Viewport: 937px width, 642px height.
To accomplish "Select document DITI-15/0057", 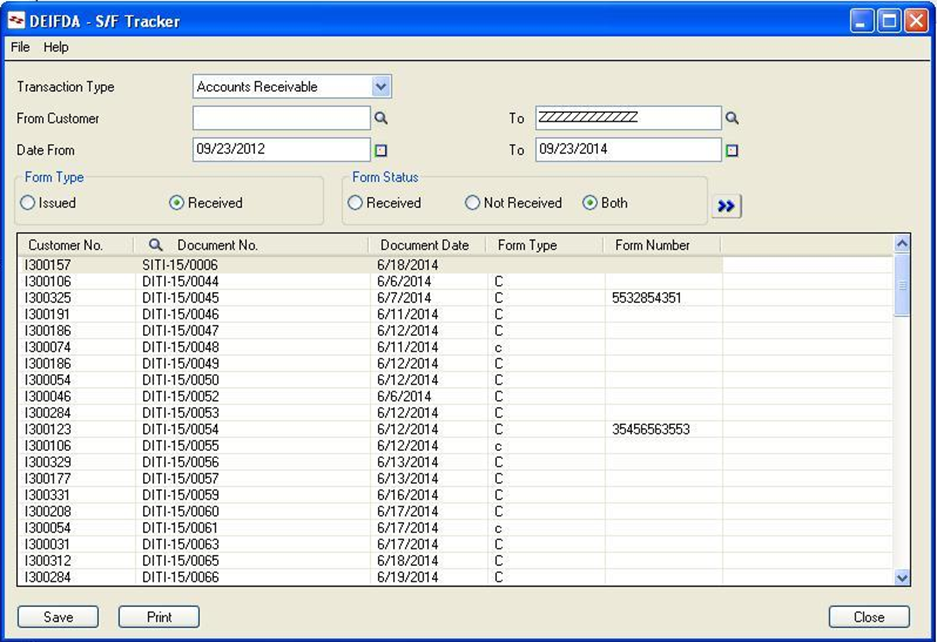I will (180, 478).
